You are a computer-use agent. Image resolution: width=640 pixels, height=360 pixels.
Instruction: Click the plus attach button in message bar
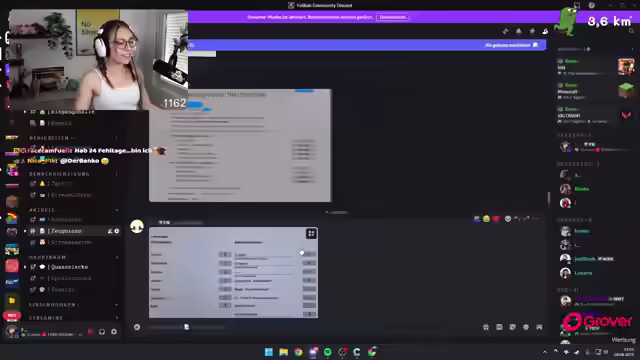point(137,327)
